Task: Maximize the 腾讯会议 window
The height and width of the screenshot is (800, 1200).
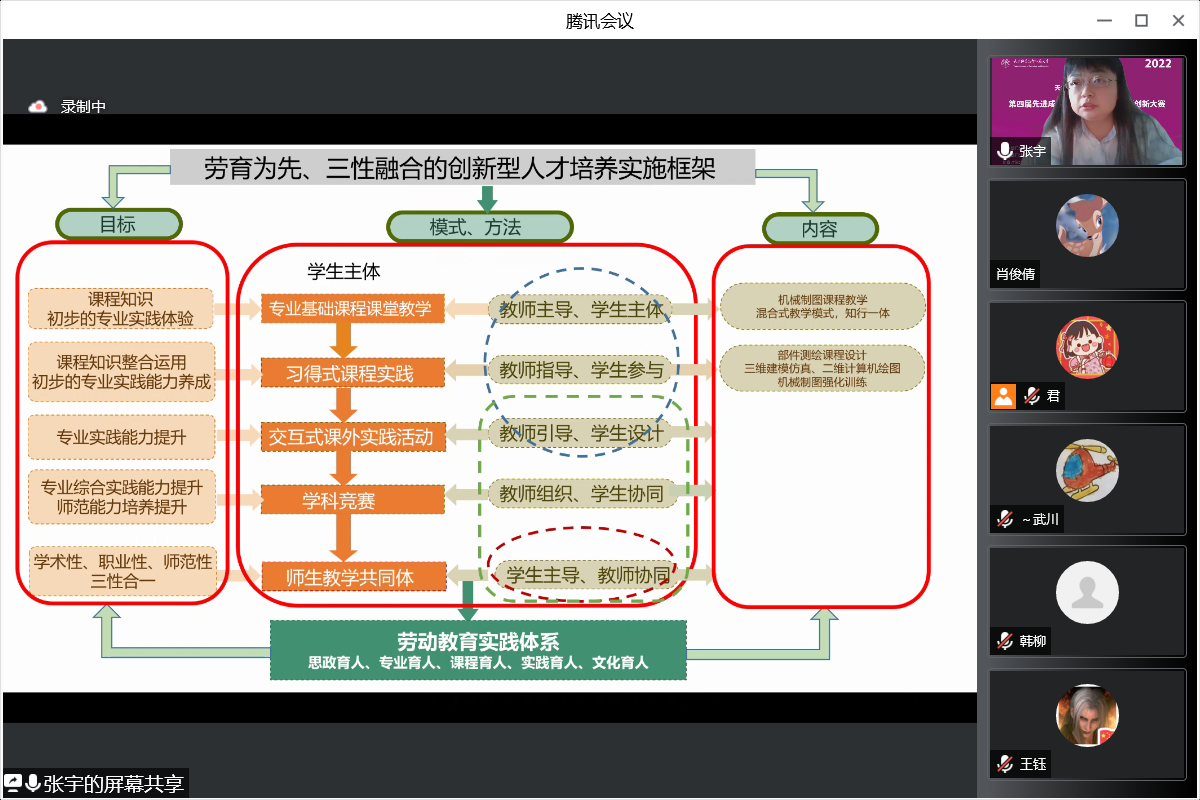Action: pyautogui.click(x=1141, y=20)
